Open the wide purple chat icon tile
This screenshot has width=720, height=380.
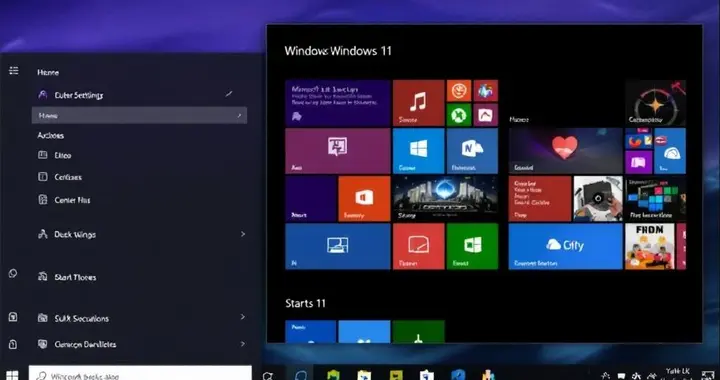pyautogui.click(x=338, y=151)
